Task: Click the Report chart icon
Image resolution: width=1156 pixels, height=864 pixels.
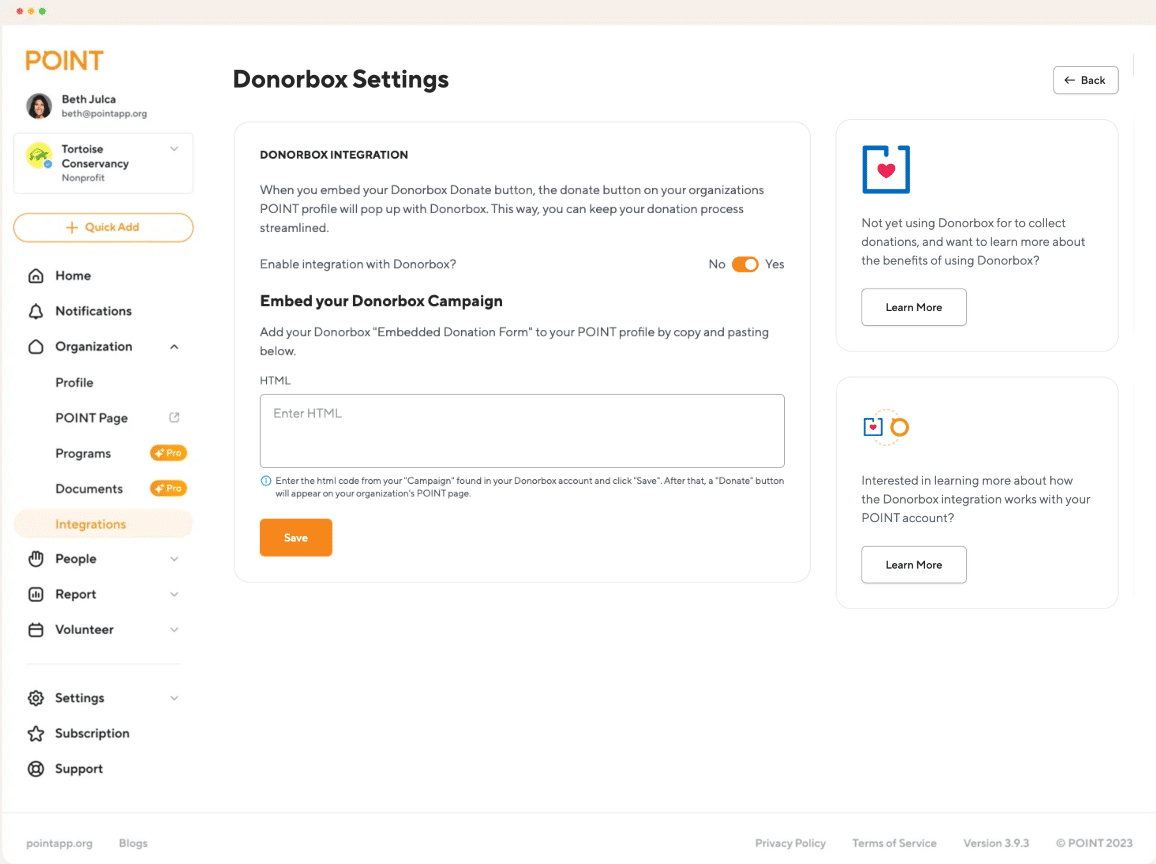Action: tap(35, 594)
